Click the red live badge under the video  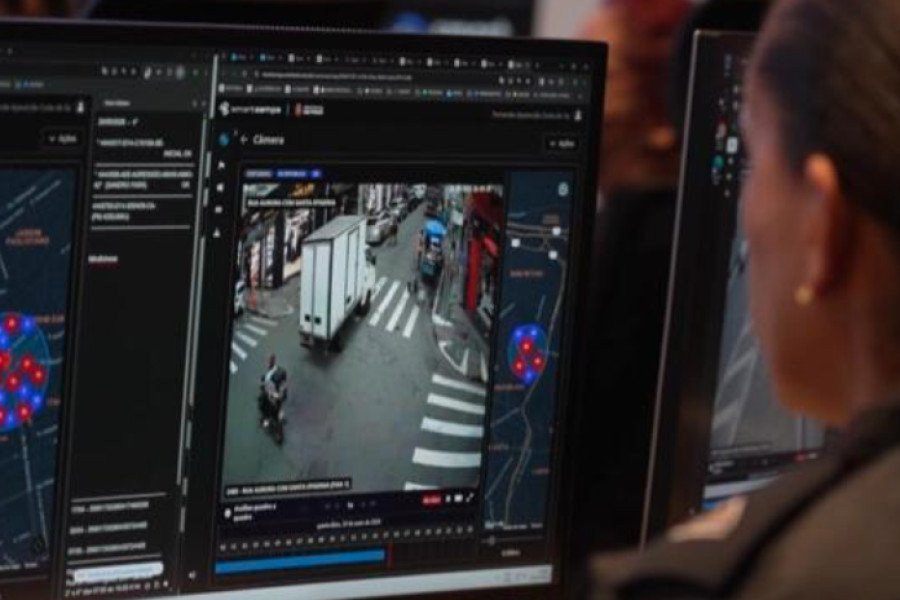tap(431, 500)
